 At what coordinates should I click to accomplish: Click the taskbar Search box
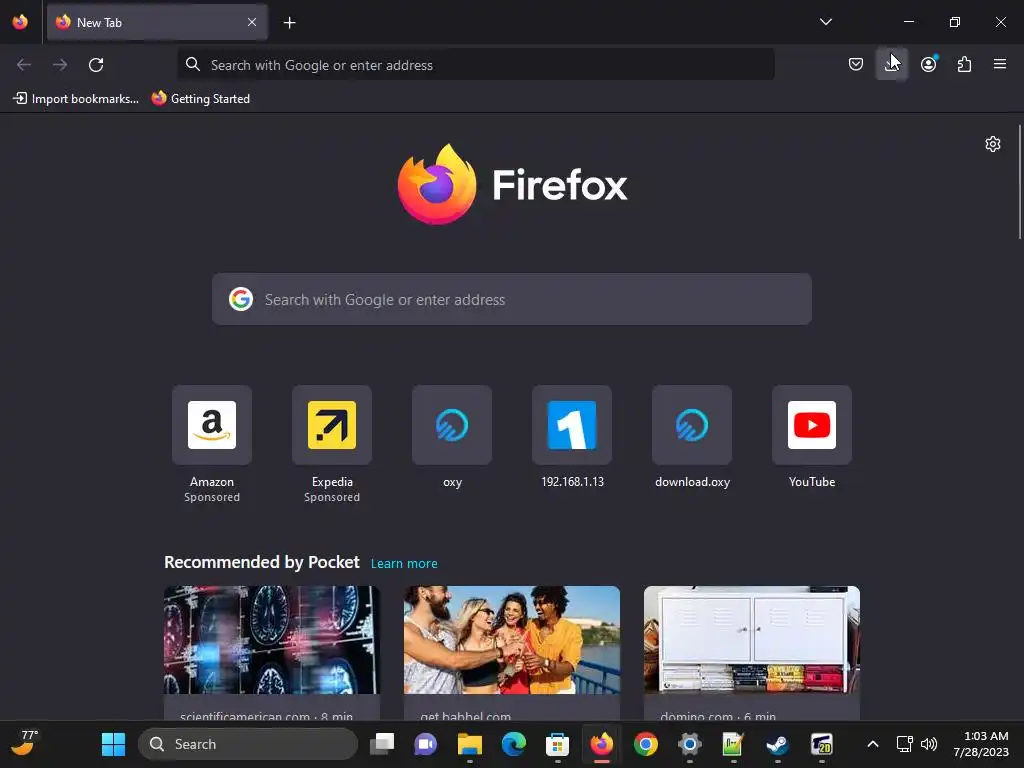(x=248, y=744)
